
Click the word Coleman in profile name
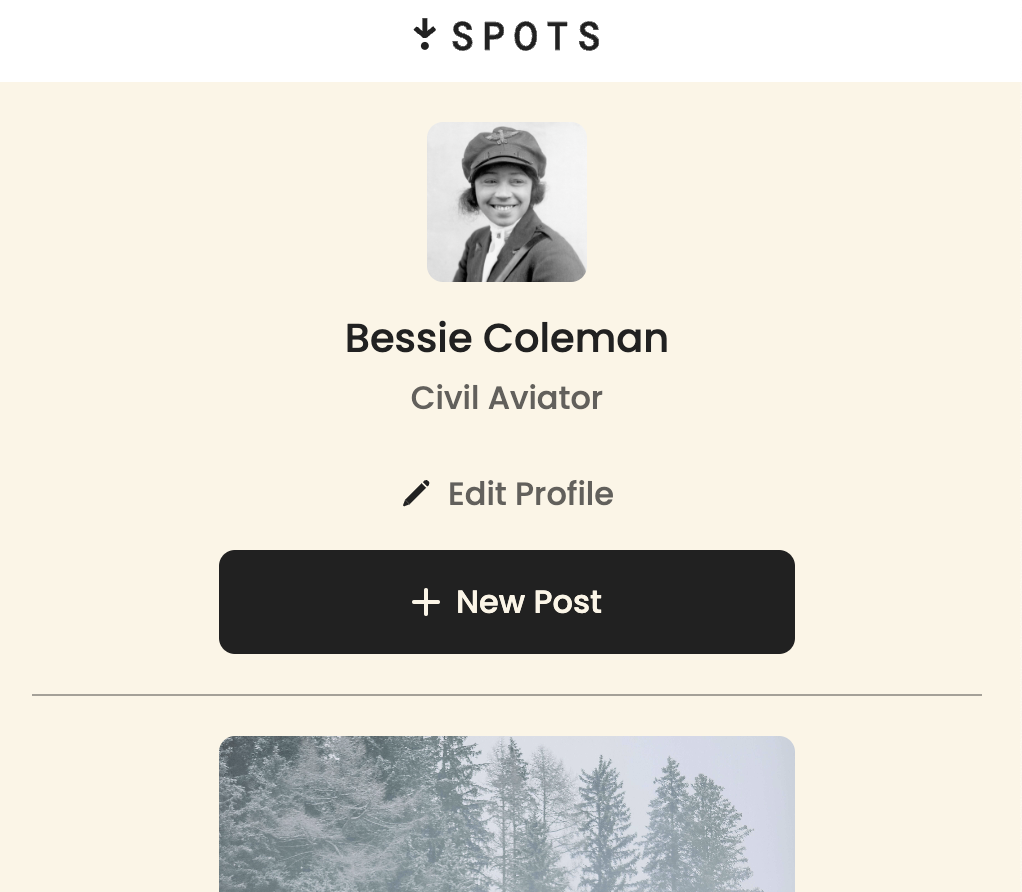click(576, 338)
